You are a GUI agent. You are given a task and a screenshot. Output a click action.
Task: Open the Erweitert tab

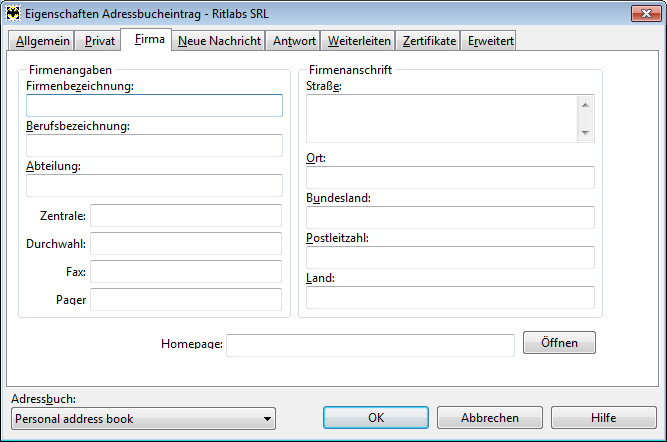pyautogui.click(x=490, y=41)
